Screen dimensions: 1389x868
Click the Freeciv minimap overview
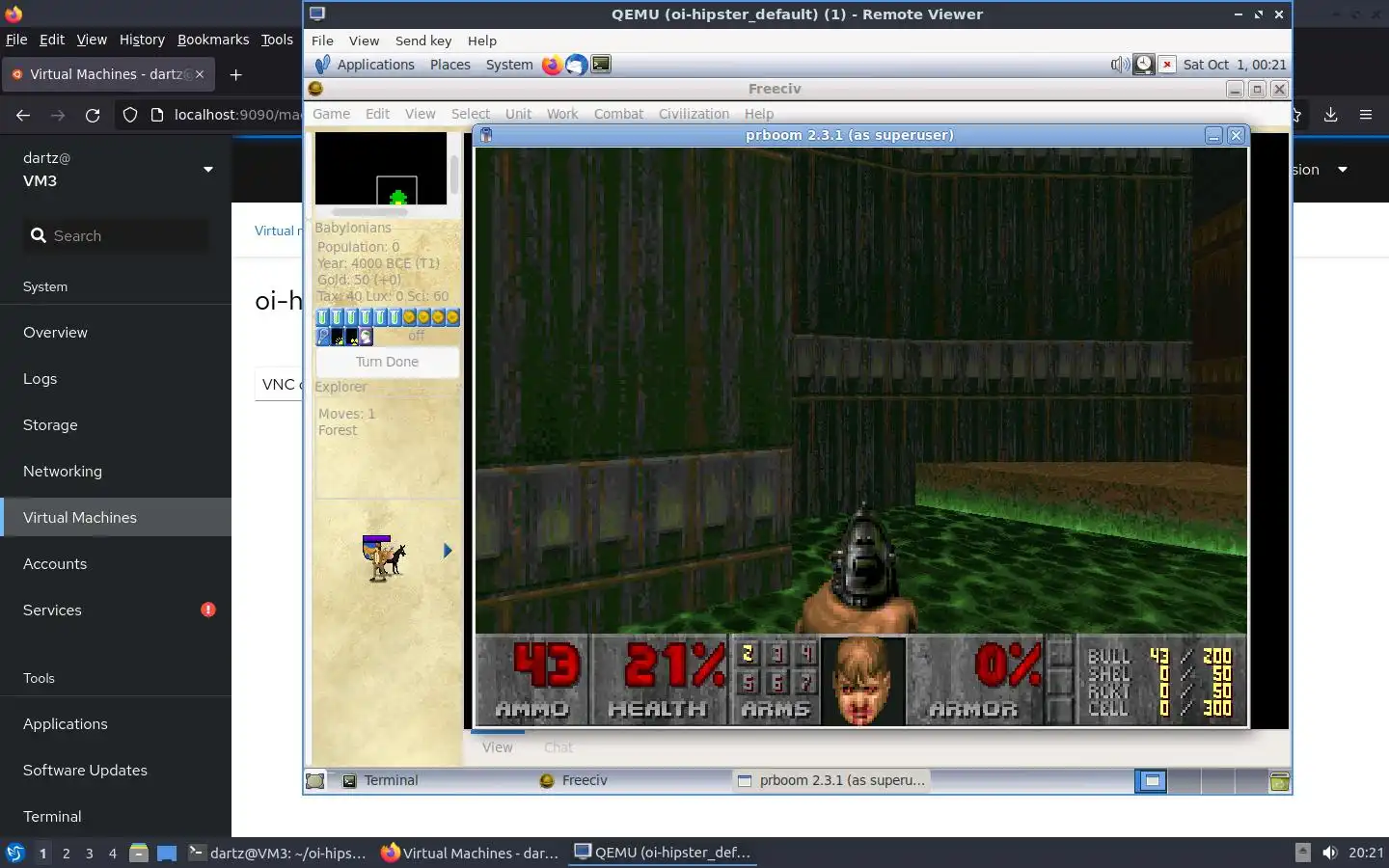point(381,168)
